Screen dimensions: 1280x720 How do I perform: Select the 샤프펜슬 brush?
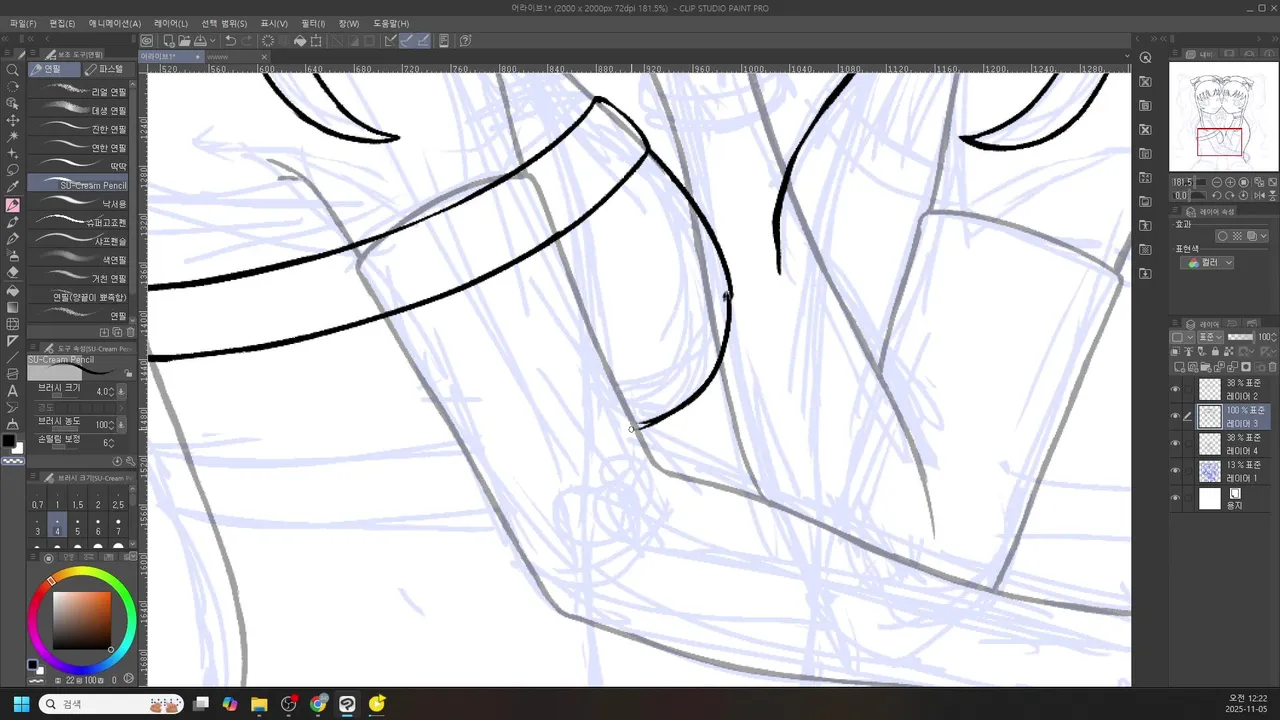tap(79, 241)
